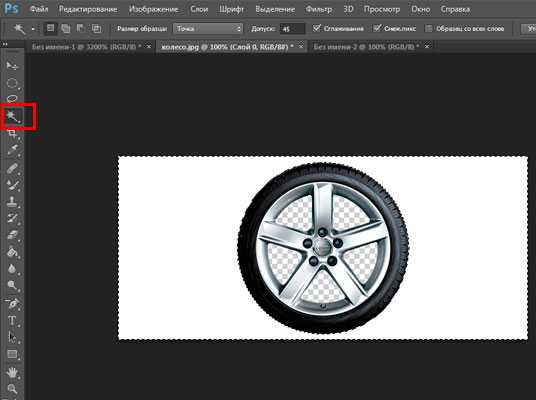Choose New Selection mode icon
The height and width of the screenshot is (400, 536).
tap(50, 28)
